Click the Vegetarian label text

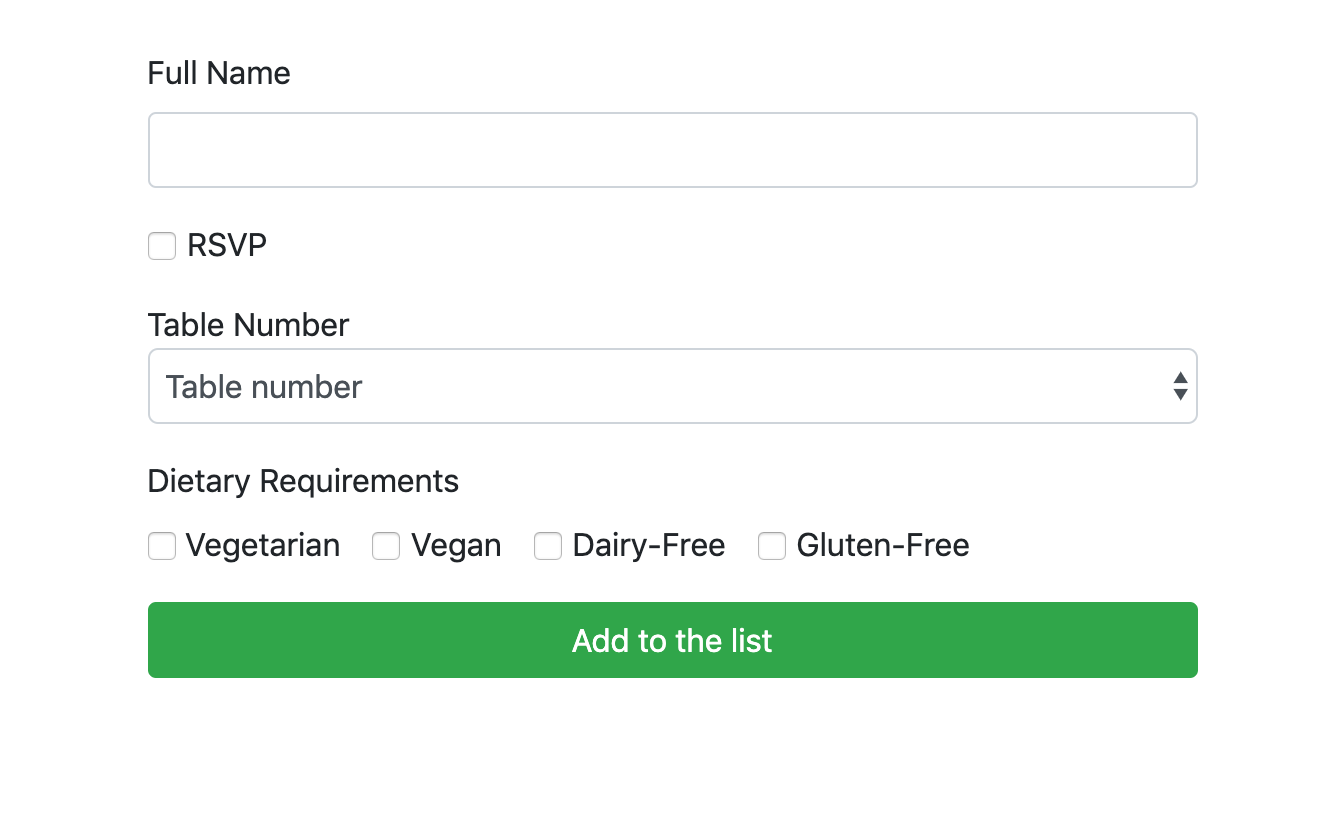click(263, 546)
